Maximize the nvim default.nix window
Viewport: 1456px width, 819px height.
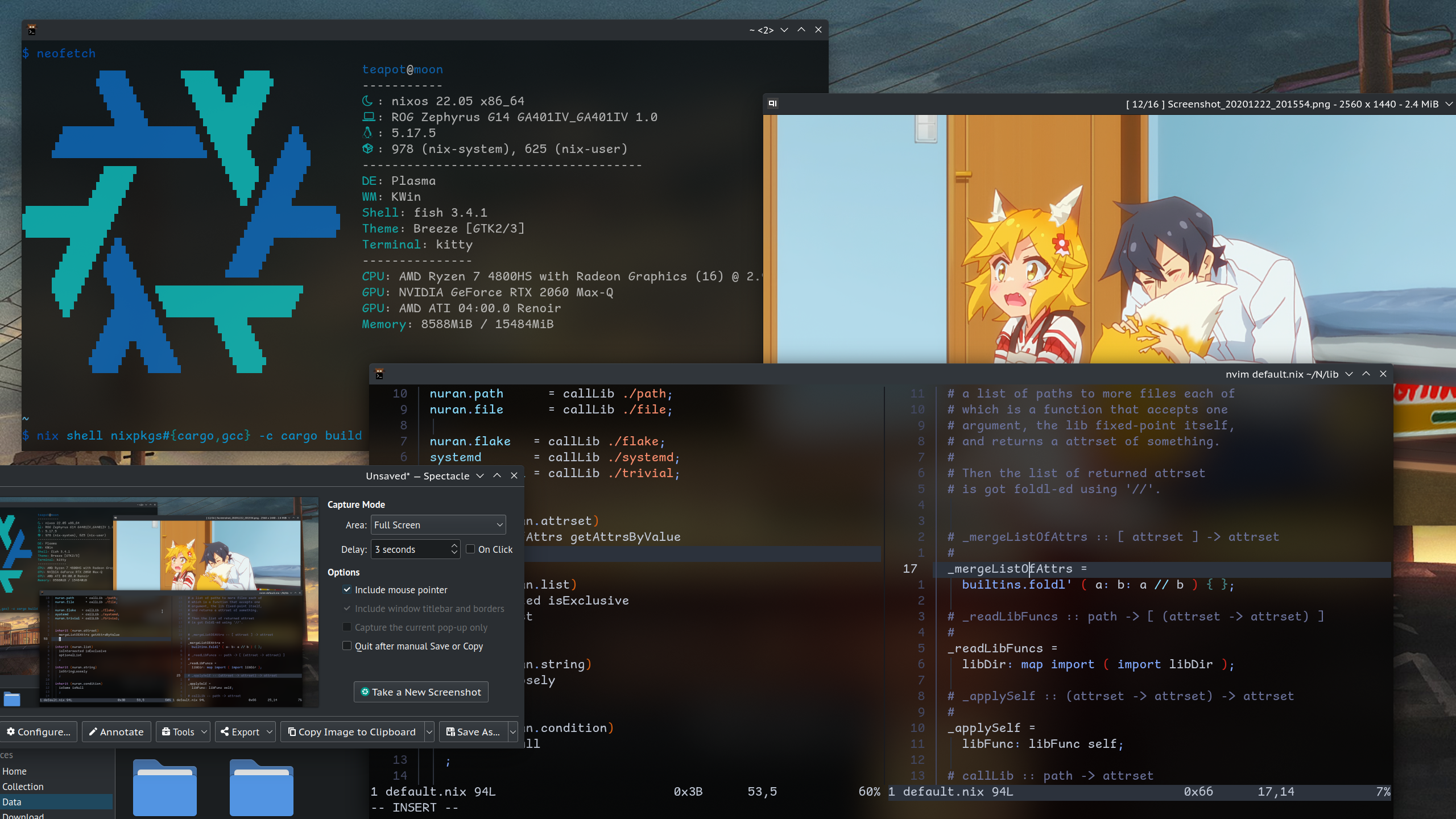(1366, 374)
